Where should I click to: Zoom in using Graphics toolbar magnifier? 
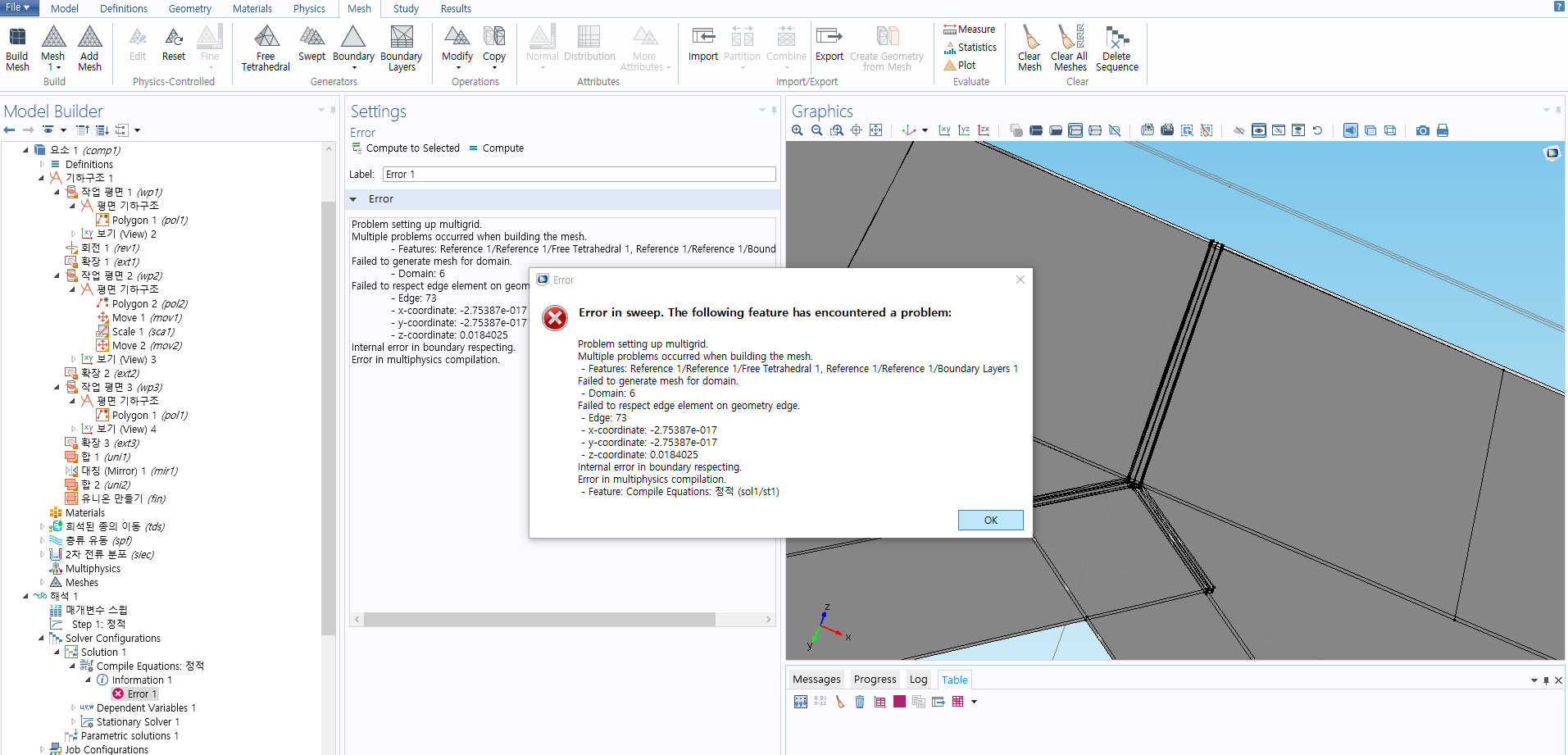(798, 130)
